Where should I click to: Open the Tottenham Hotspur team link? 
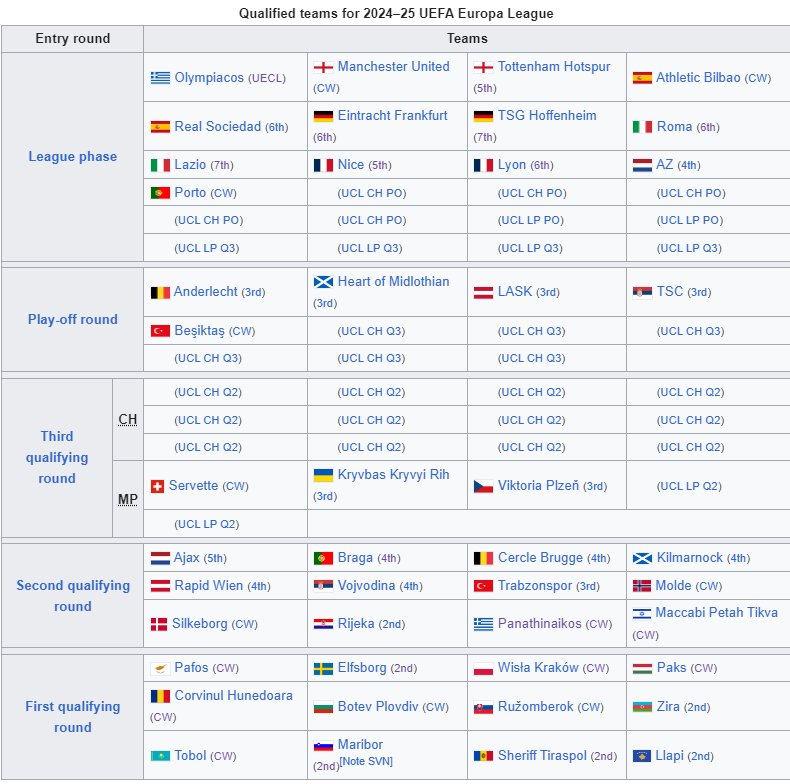tap(554, 67)
